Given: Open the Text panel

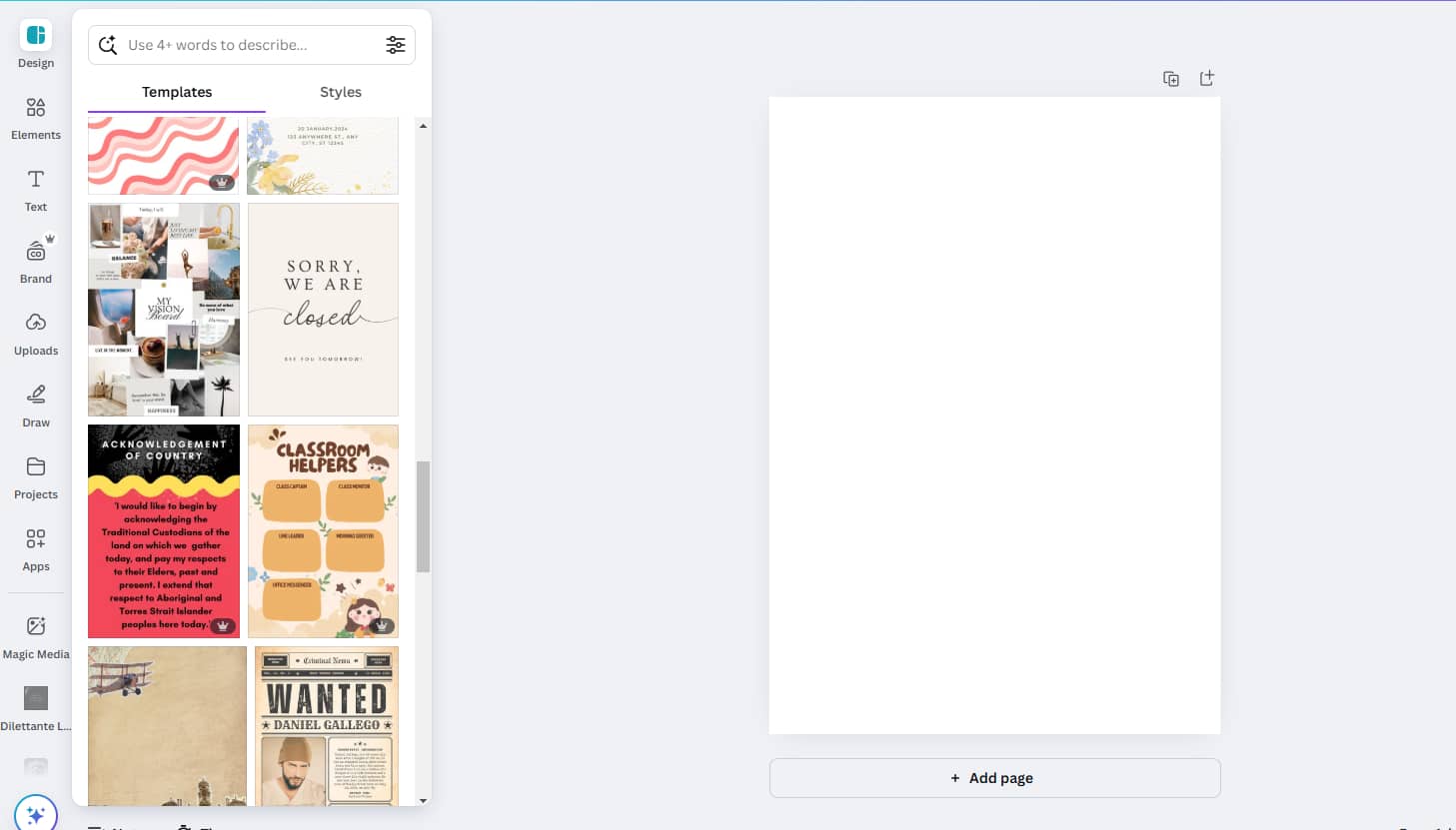Looking at the screenshot, I should pyautogui.click(x=36, y=190).
